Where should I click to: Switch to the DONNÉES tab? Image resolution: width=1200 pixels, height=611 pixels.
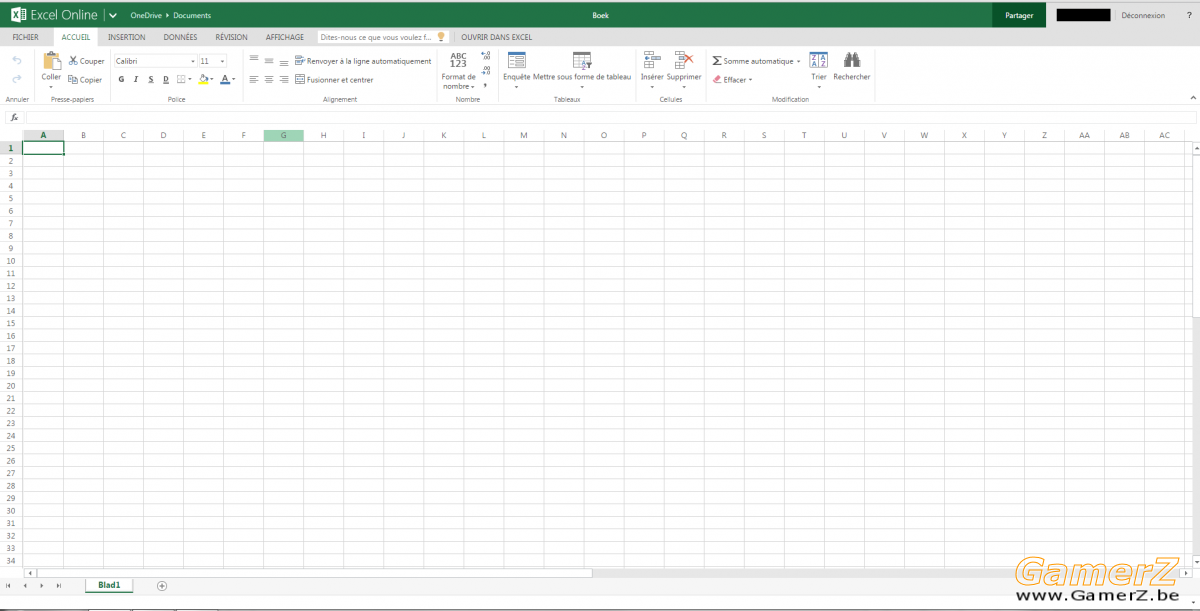tap(181, 37)
